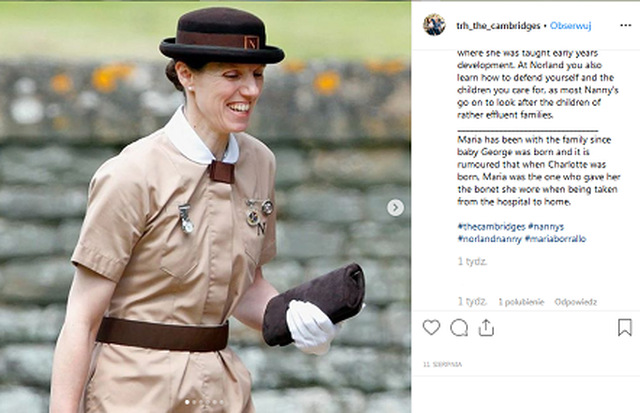Open #mariaborrallo hashtag link

coord(555,239)
